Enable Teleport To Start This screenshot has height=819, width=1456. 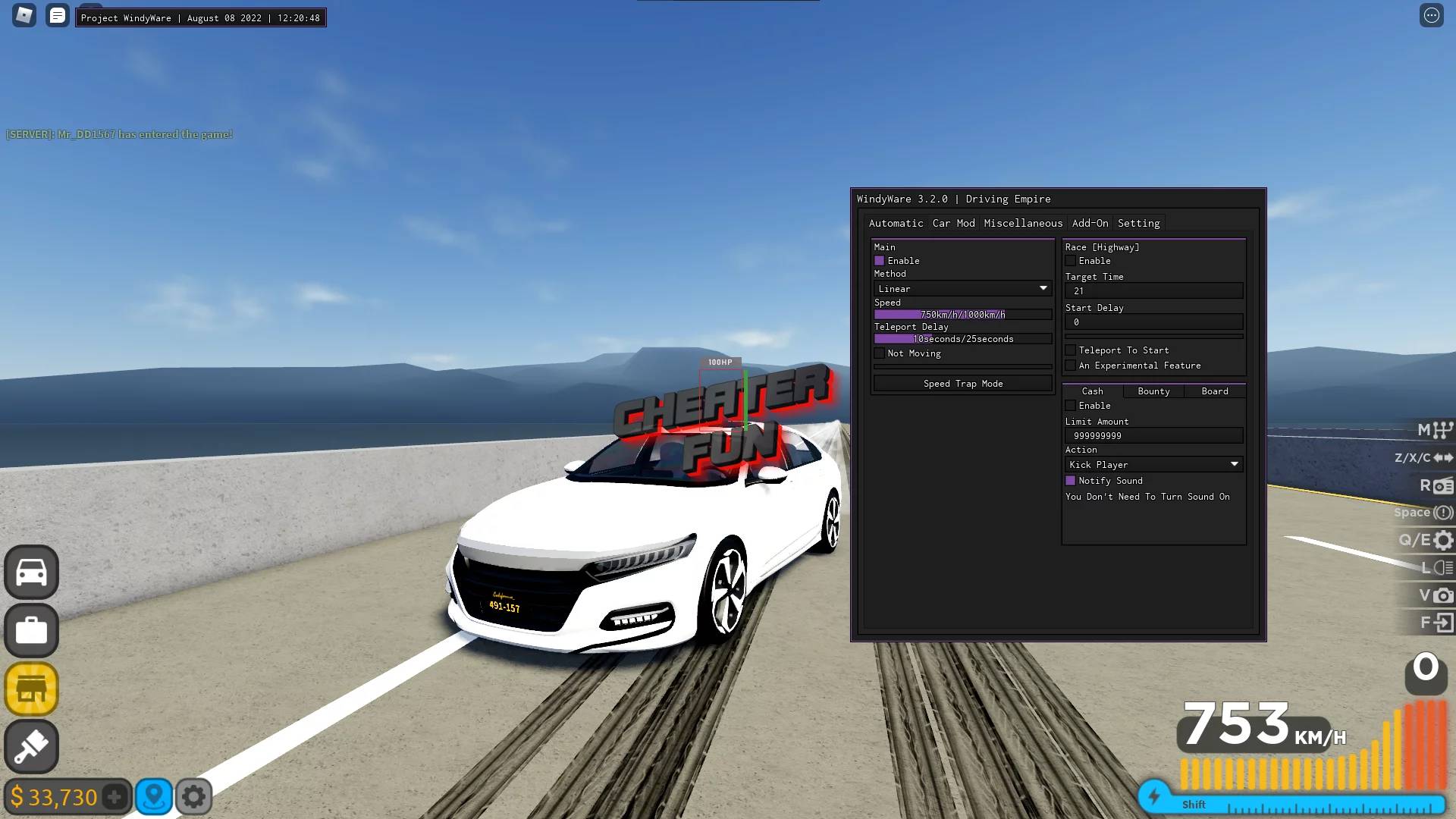tap(1070, 350)
